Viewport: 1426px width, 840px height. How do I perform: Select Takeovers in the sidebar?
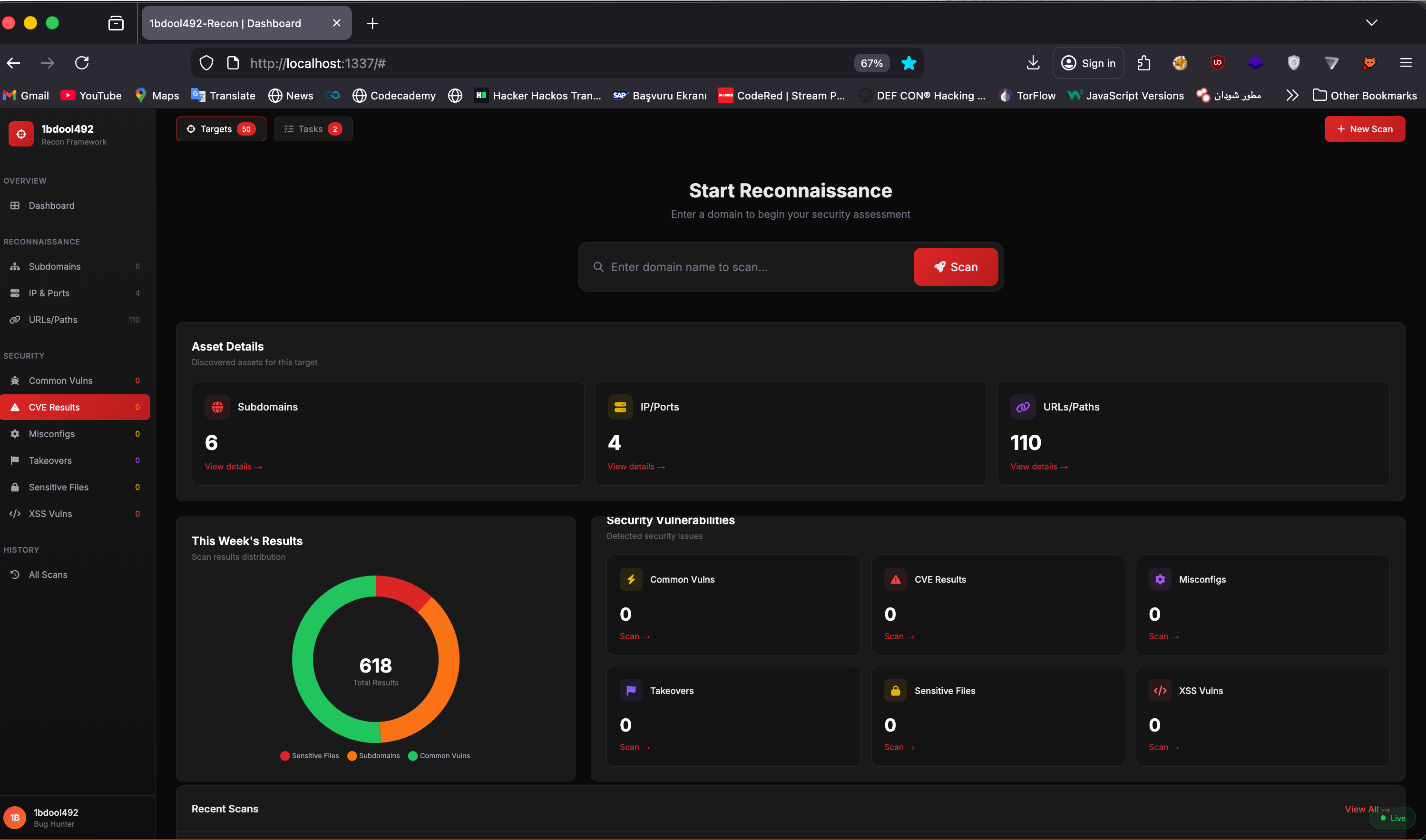(x=48, y=460)
